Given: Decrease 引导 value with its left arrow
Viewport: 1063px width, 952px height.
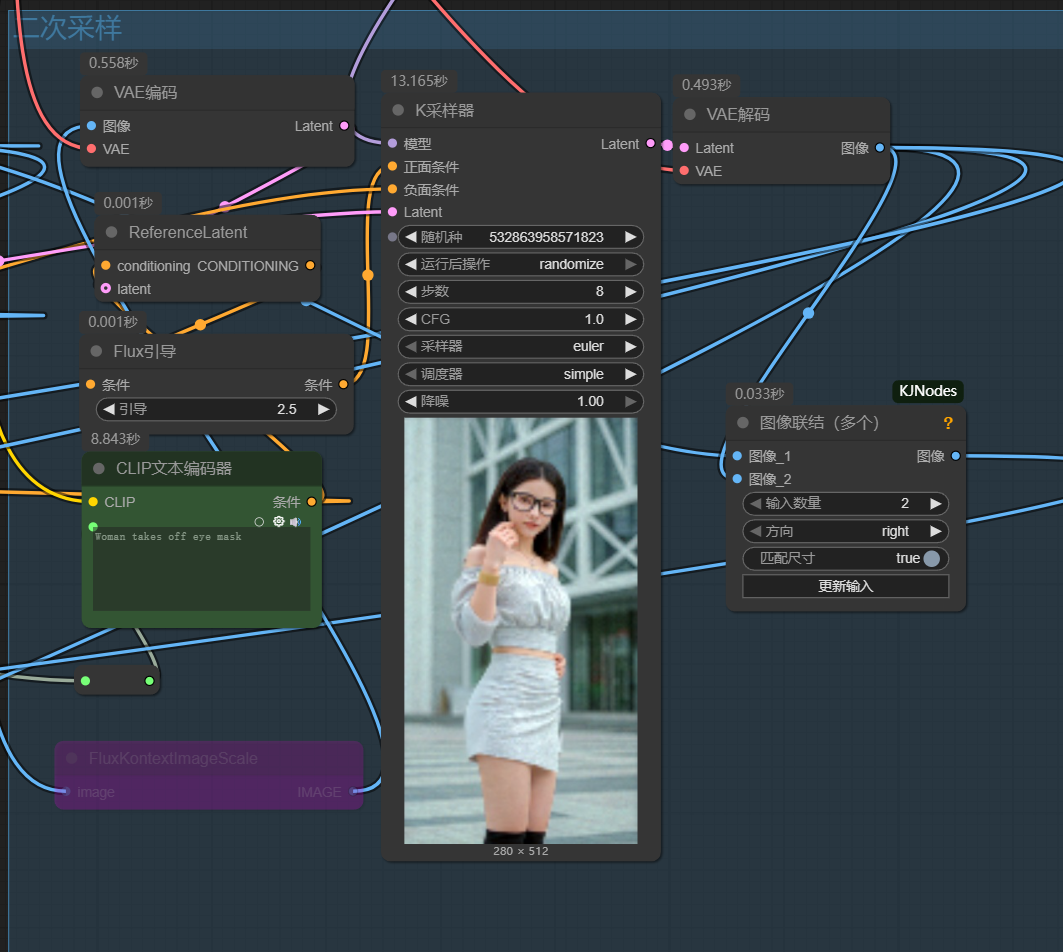Looking at the screenshot, I should point(108,409).
